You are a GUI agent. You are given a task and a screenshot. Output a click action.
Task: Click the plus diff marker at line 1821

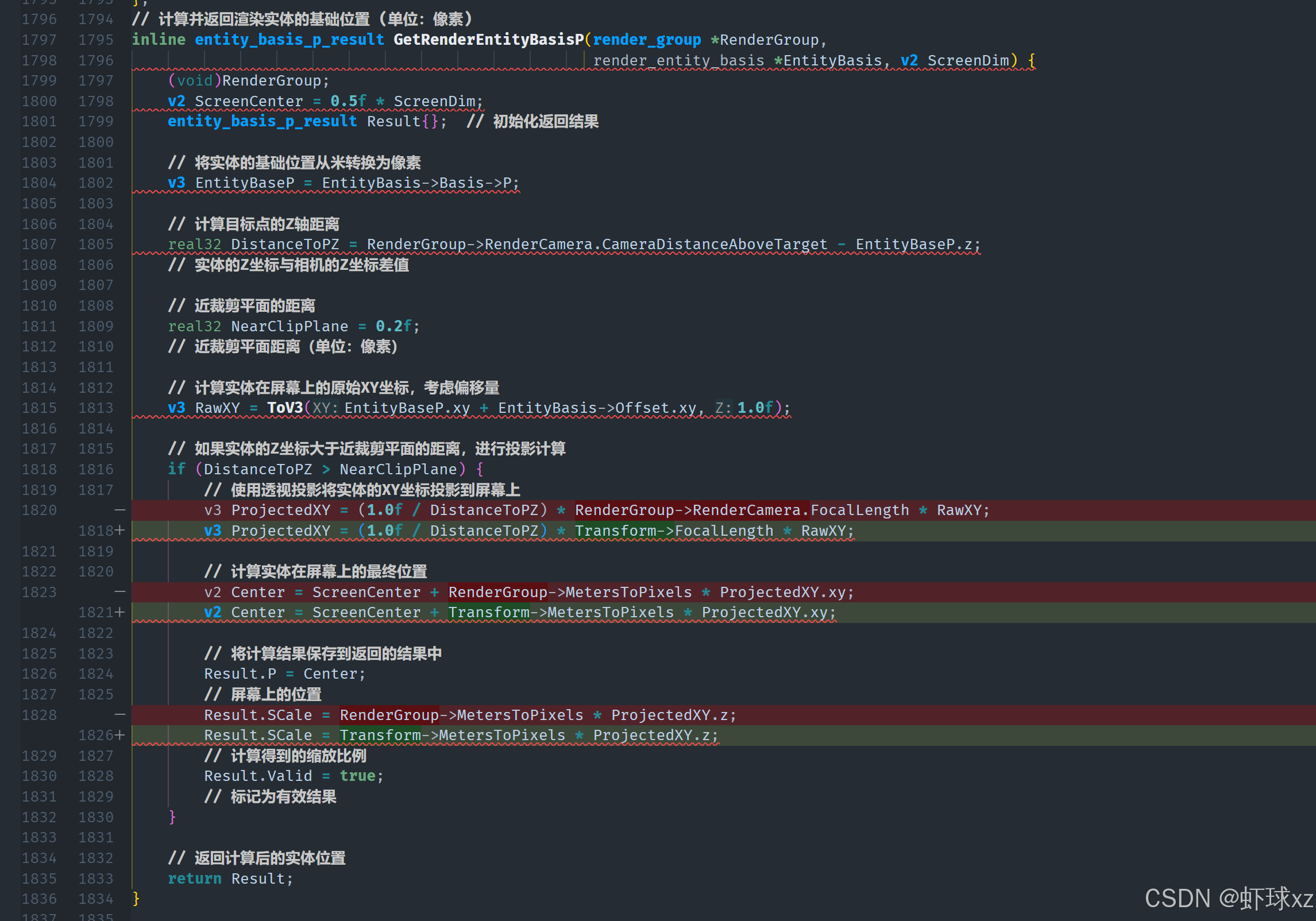(119, 613)
